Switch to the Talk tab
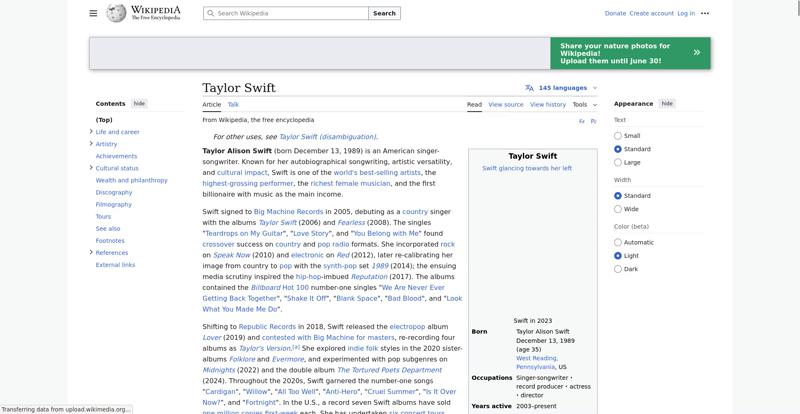The image size is (800, 414). click(233, 105)
